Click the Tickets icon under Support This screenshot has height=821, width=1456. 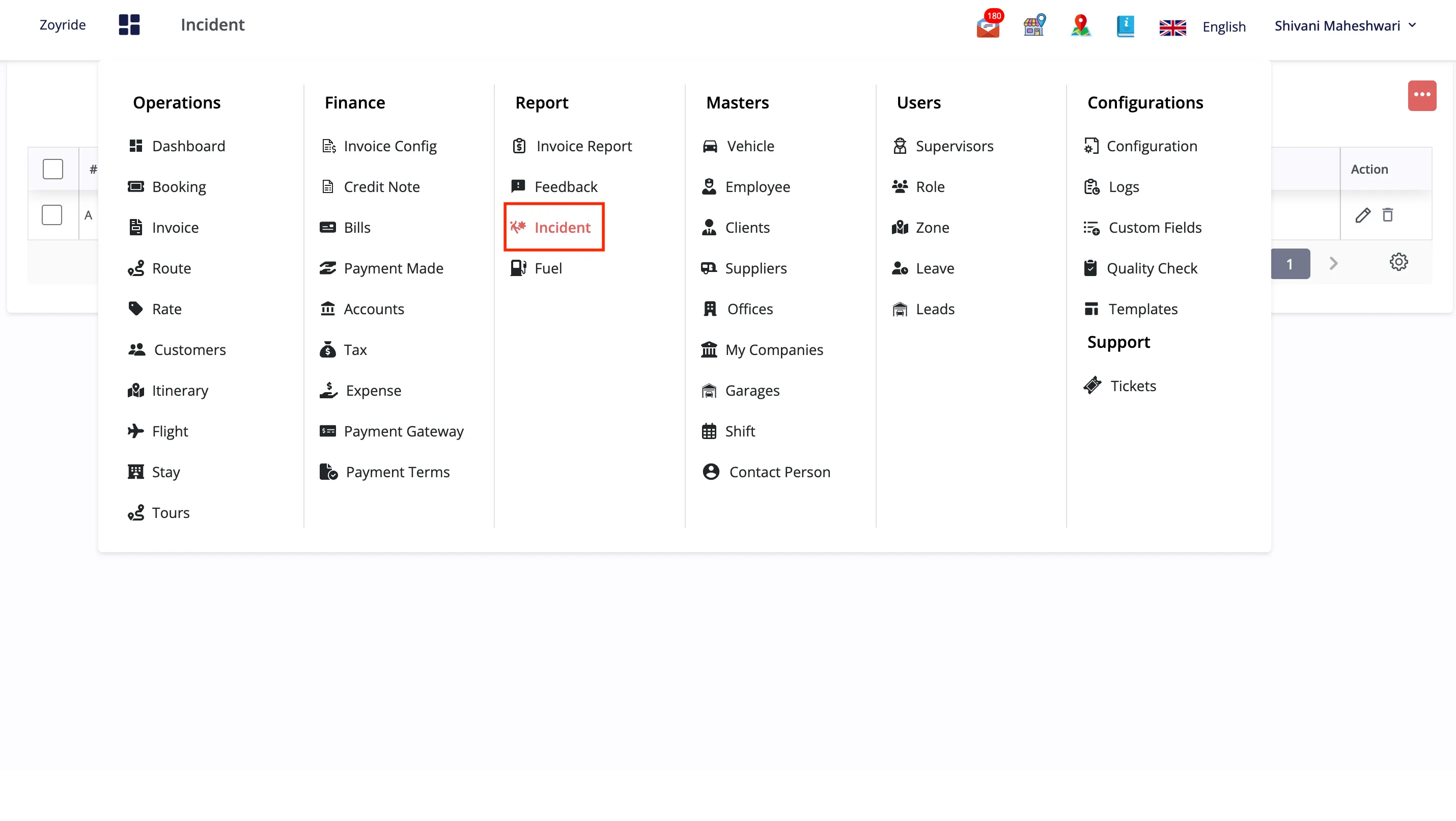click(1093, 386)
